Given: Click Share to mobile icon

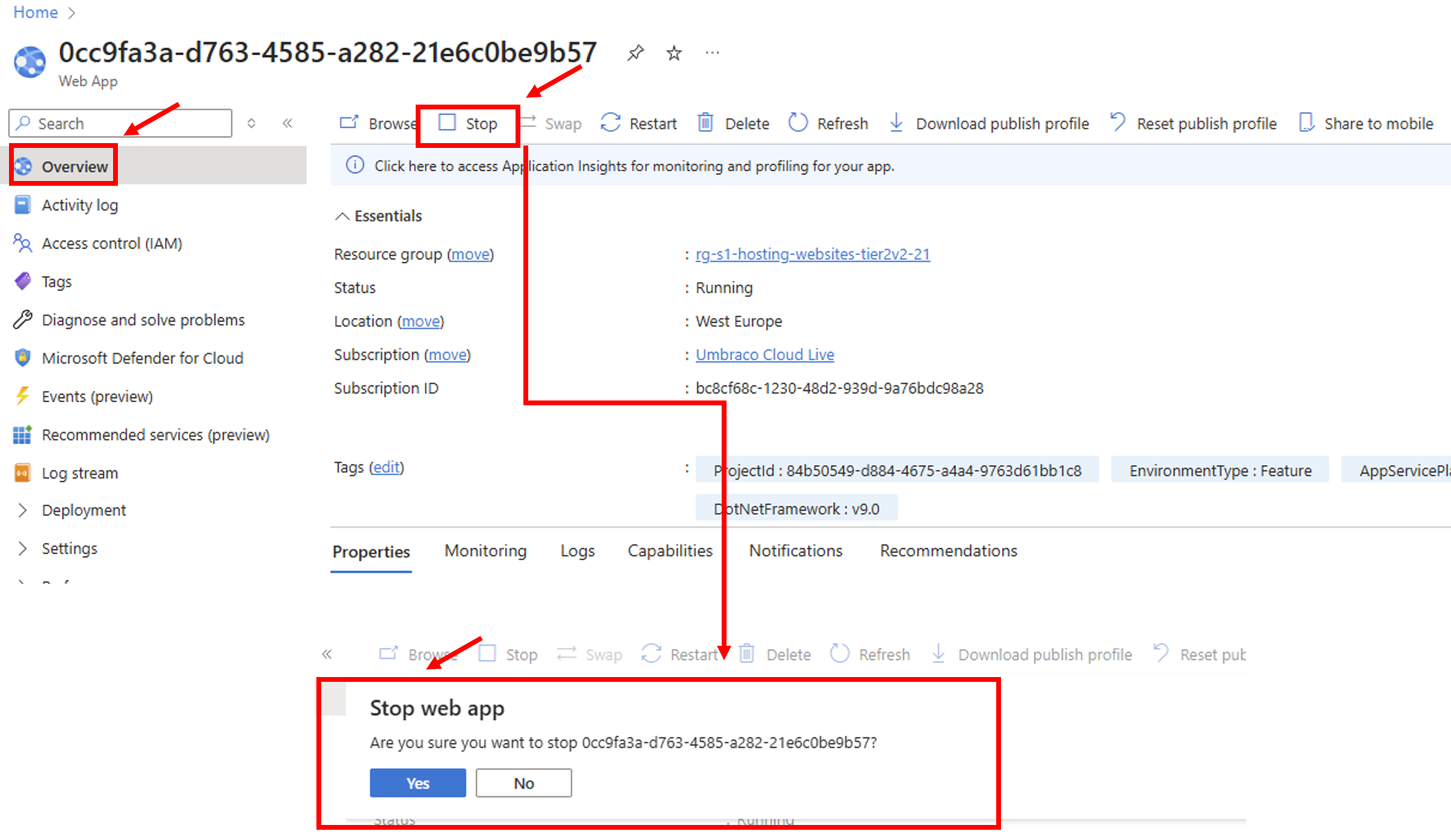Looking at the screenshot, I should (x=1307, y=123).
